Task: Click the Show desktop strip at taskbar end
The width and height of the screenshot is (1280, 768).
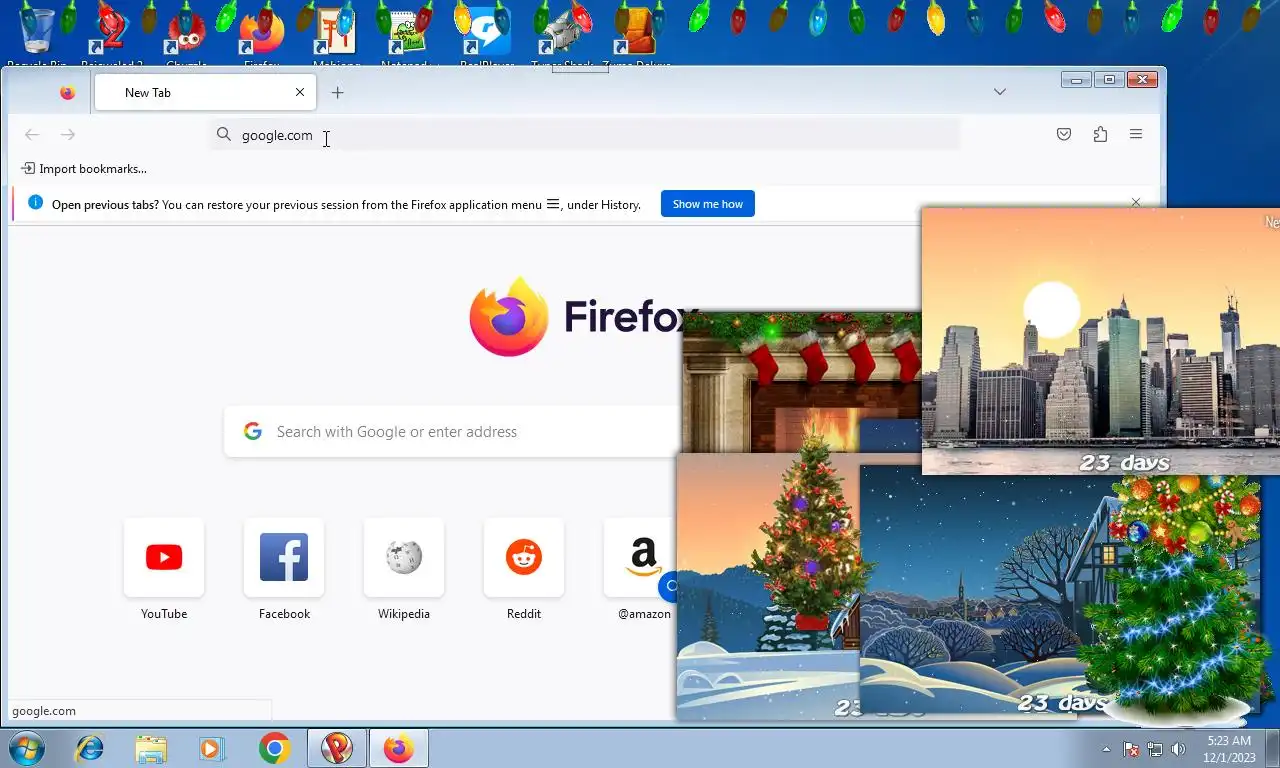Action: pyautogui.click(x=1272, y=748)
